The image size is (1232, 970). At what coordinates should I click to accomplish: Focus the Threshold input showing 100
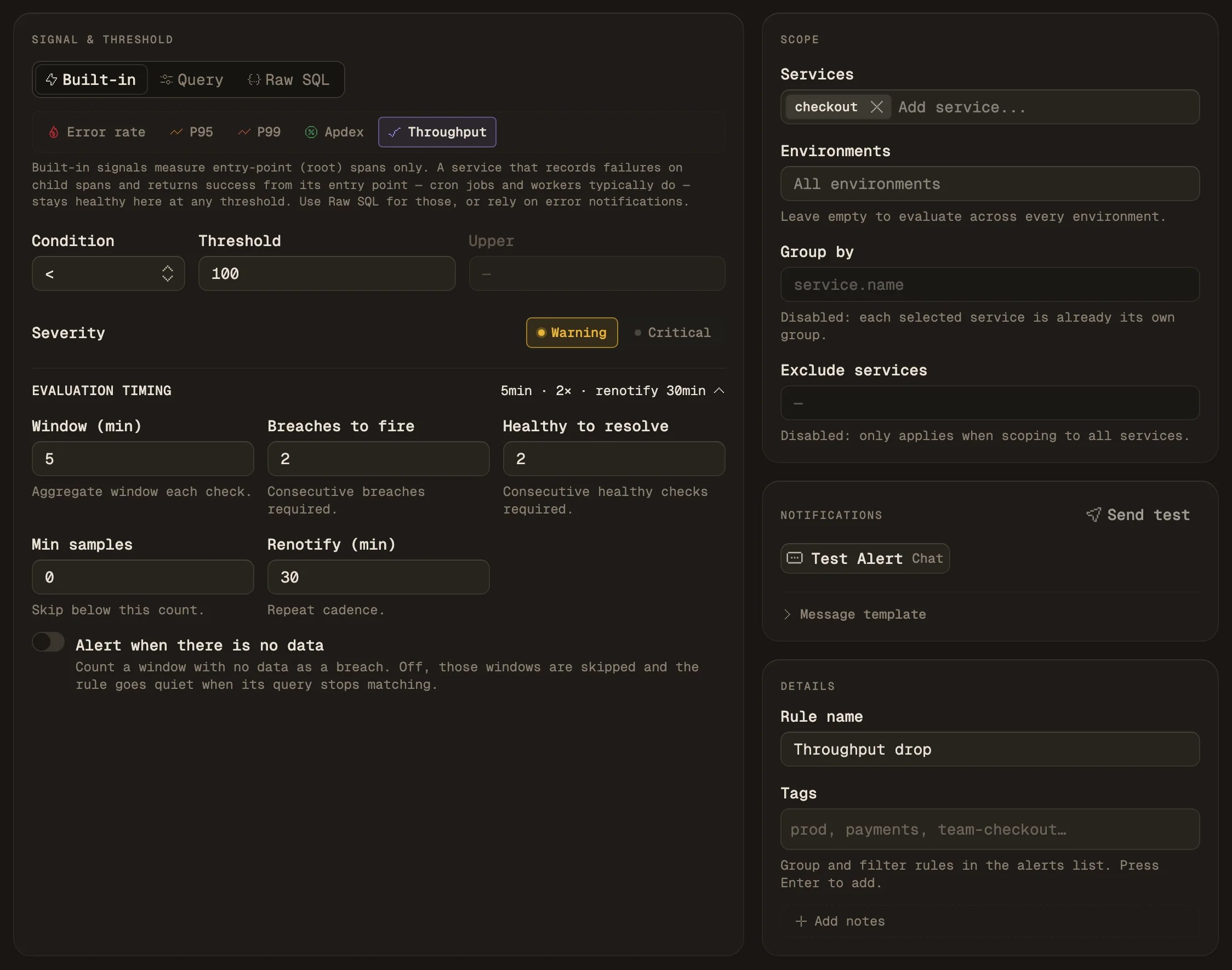[x=327, y=273]
